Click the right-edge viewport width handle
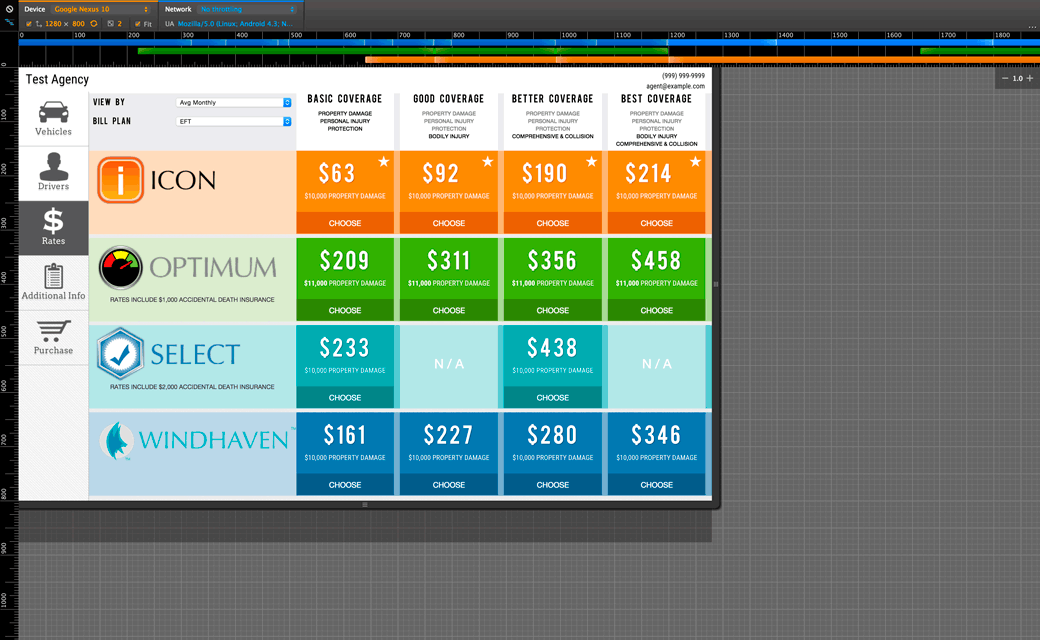 (x=716, y=284)
